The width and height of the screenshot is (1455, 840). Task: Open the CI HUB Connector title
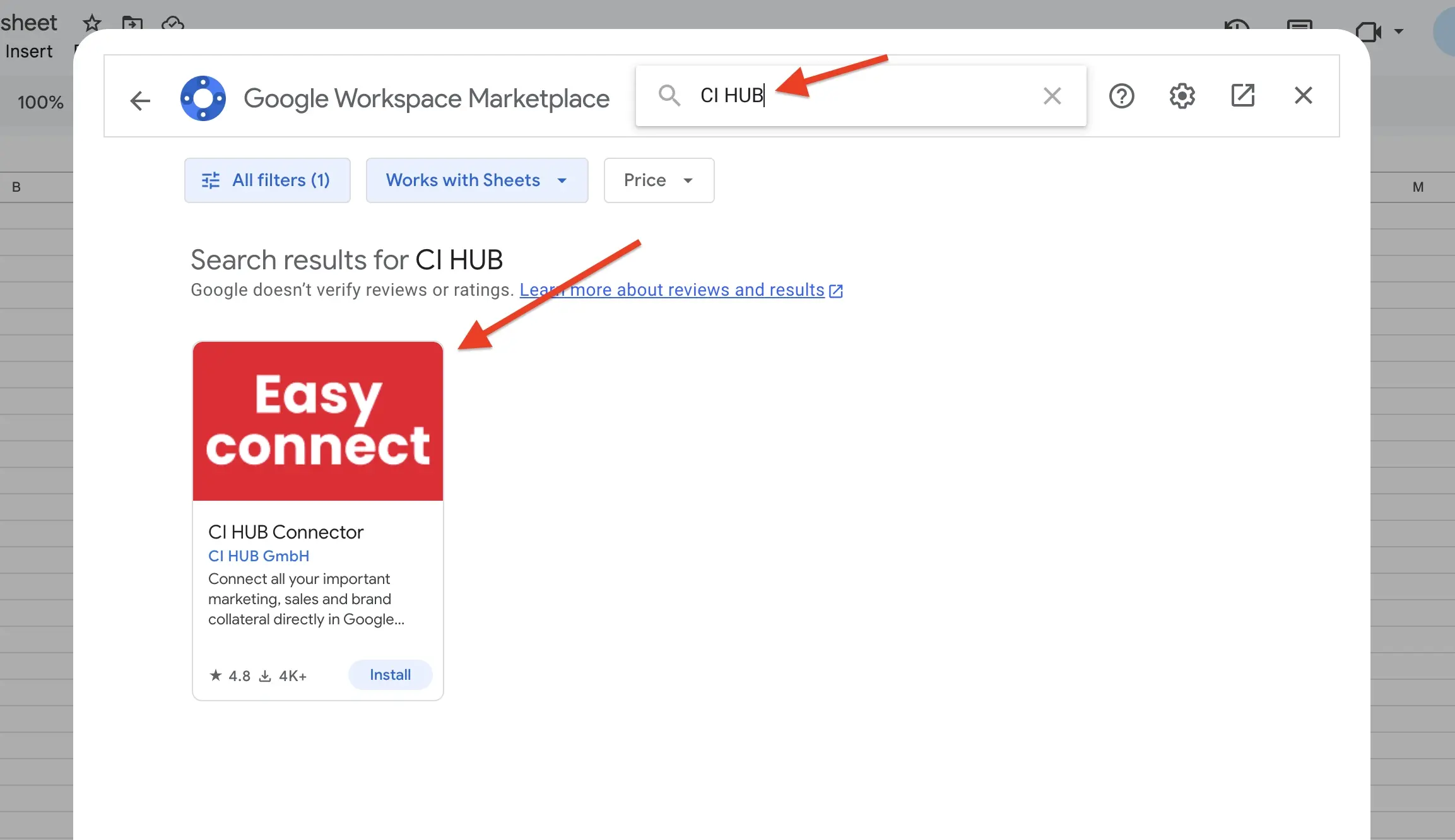click(x=286, y=532)
